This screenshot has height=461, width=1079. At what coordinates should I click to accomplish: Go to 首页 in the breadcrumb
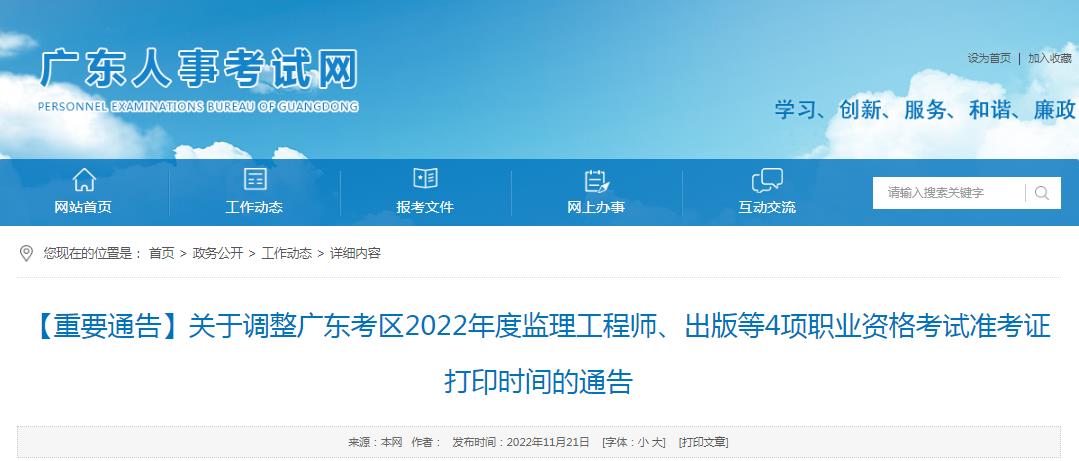161,253
